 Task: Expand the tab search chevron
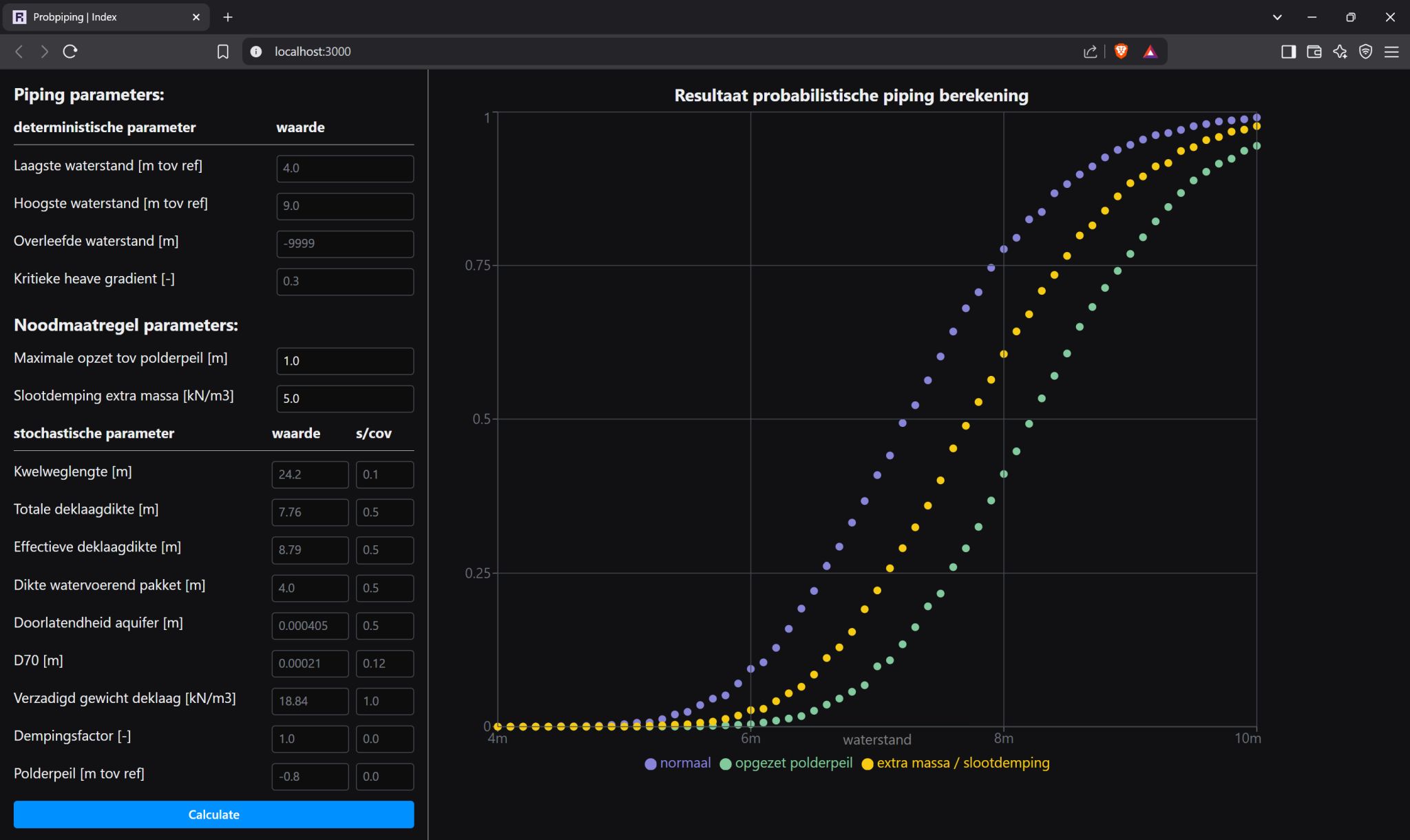point(1277,17)
